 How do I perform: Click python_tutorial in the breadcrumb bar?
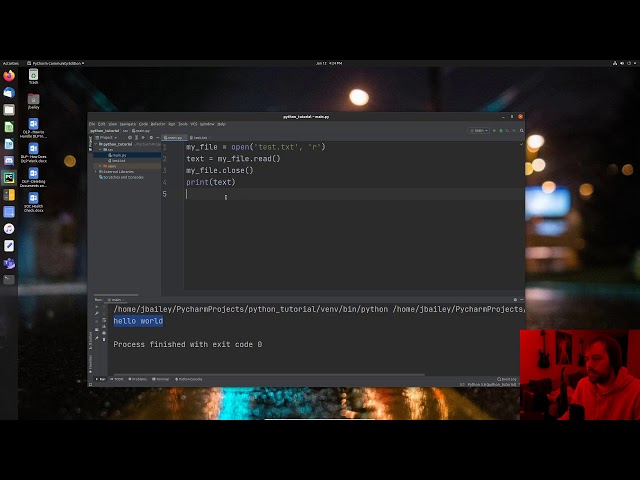click(104, 131)
